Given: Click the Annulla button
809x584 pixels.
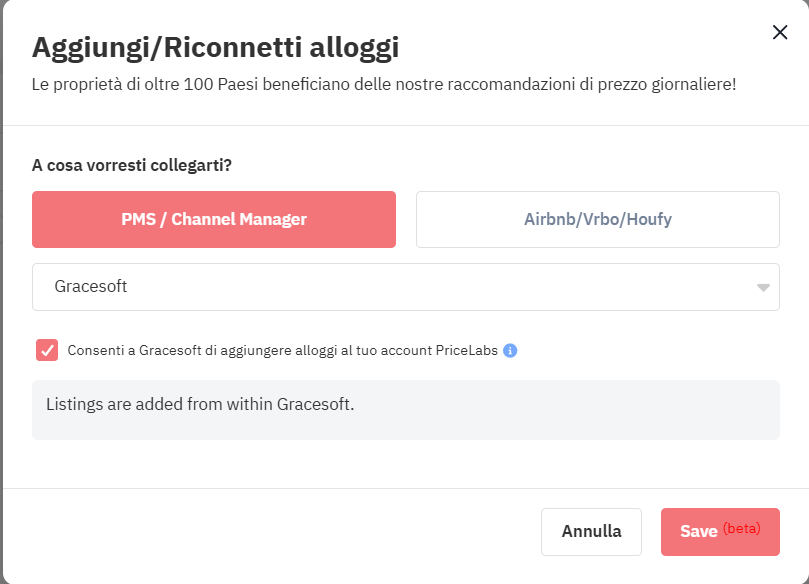Looking at the screenshot, I should [x=591, y=531].
